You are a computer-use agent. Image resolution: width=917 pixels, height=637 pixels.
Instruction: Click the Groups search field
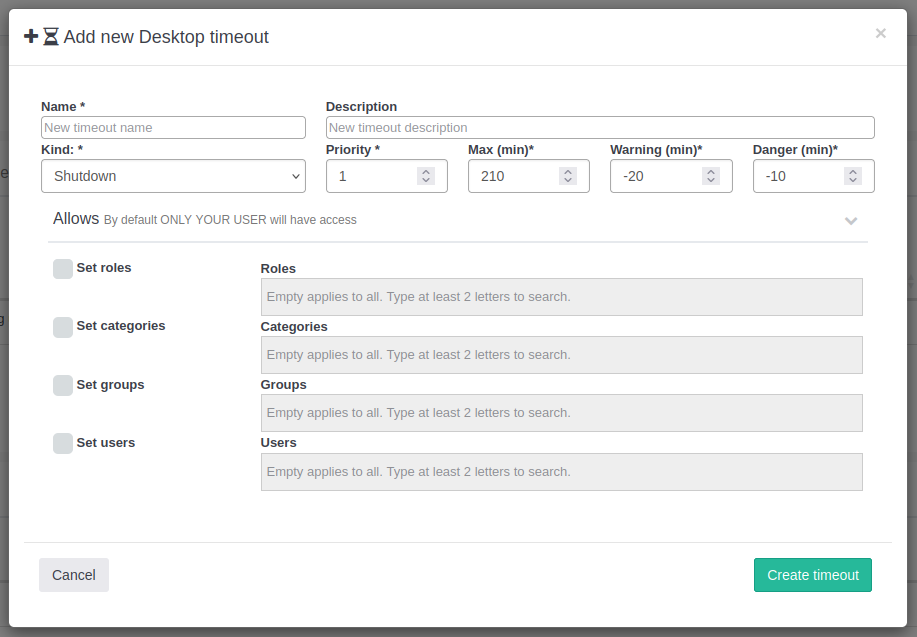561,413
